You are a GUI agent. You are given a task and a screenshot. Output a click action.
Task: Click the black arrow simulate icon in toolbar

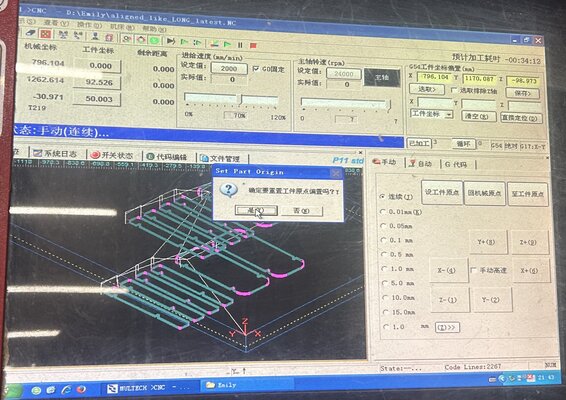click(x=171, y=41)
